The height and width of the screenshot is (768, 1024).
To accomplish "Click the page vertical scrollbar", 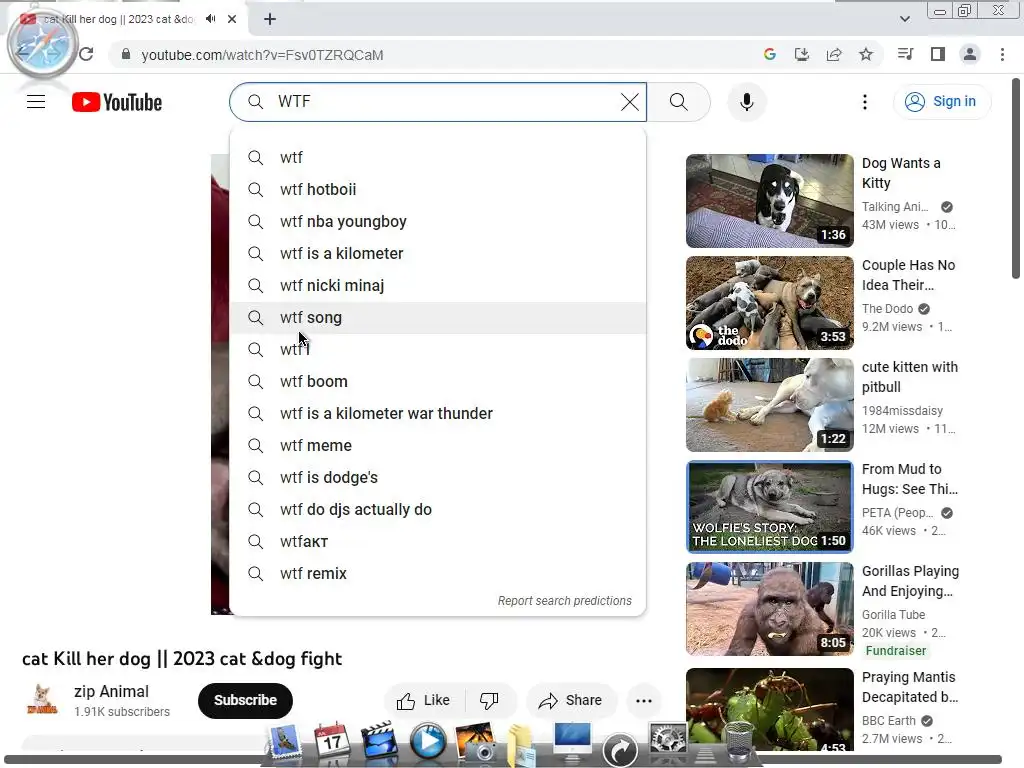I will click(1016, 178).
